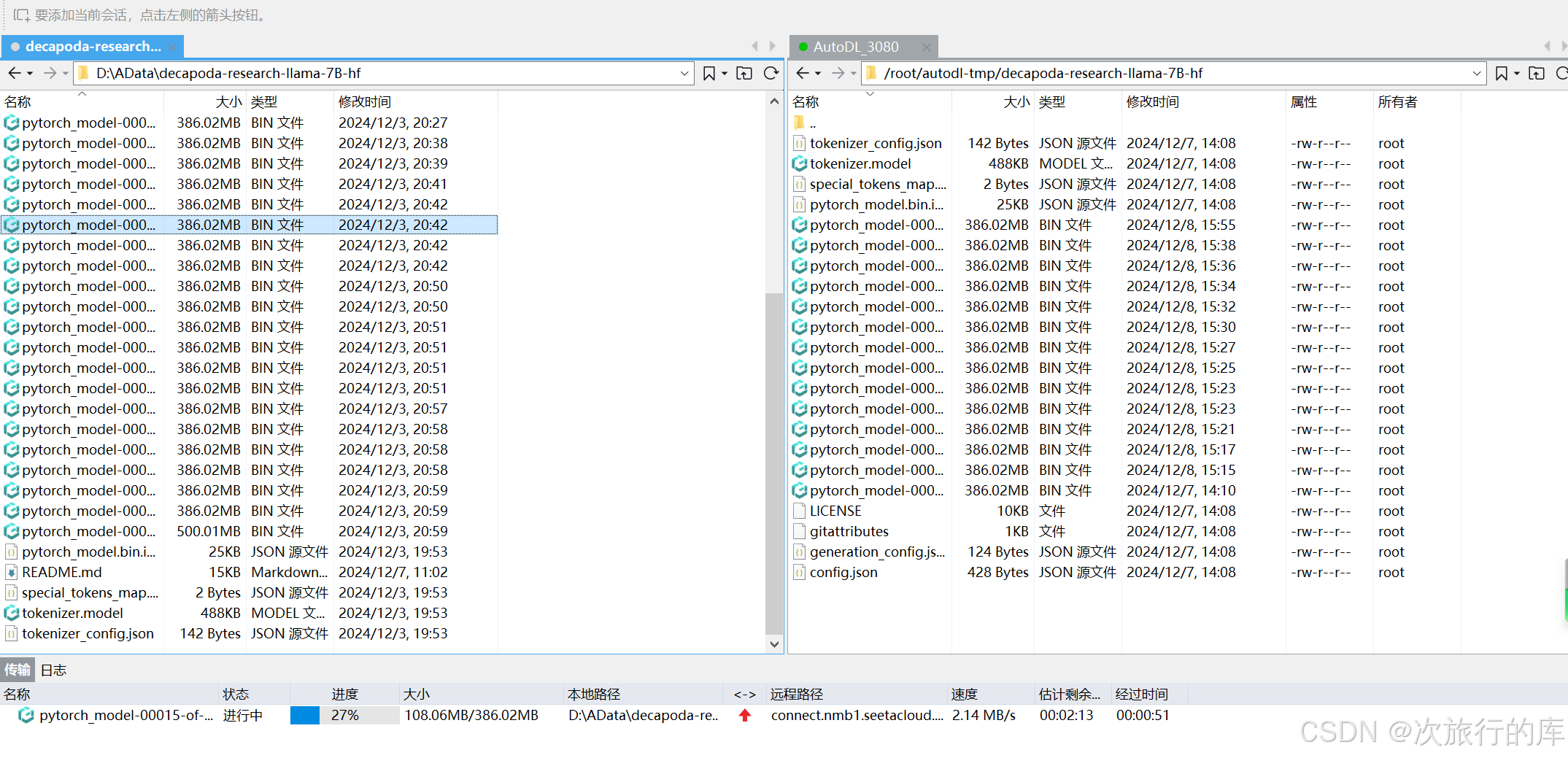Go forward in the remote pane
The image size is (1568, 758).
click(838, 73)
